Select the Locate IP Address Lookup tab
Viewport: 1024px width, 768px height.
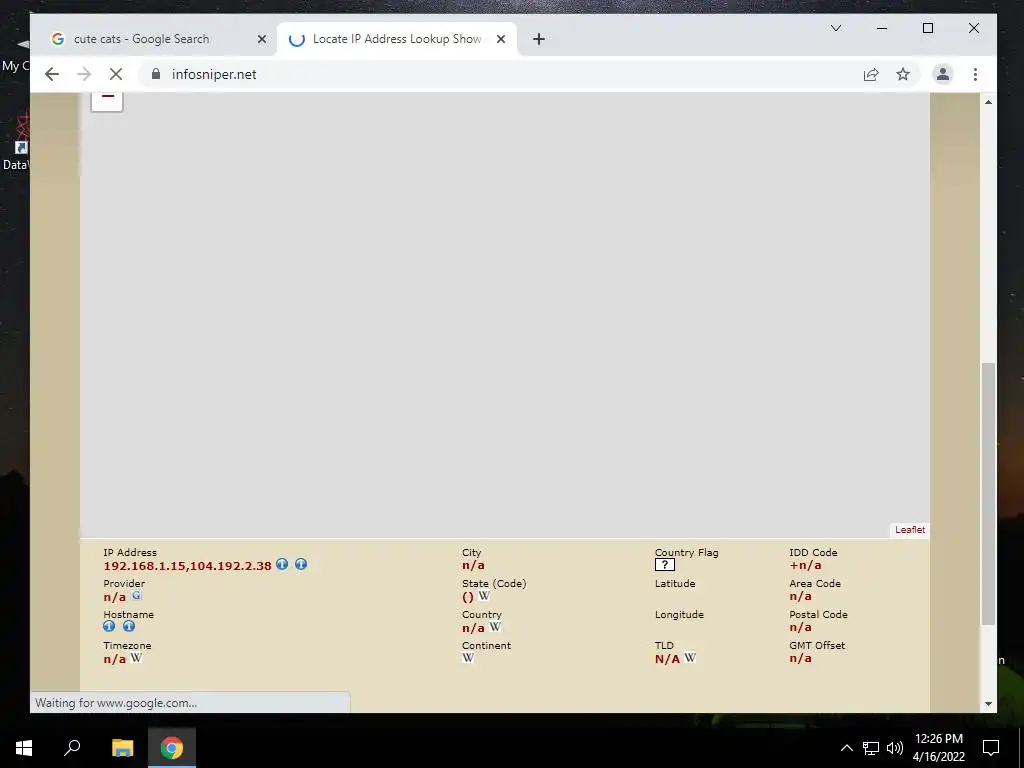(x=397, y=39)
